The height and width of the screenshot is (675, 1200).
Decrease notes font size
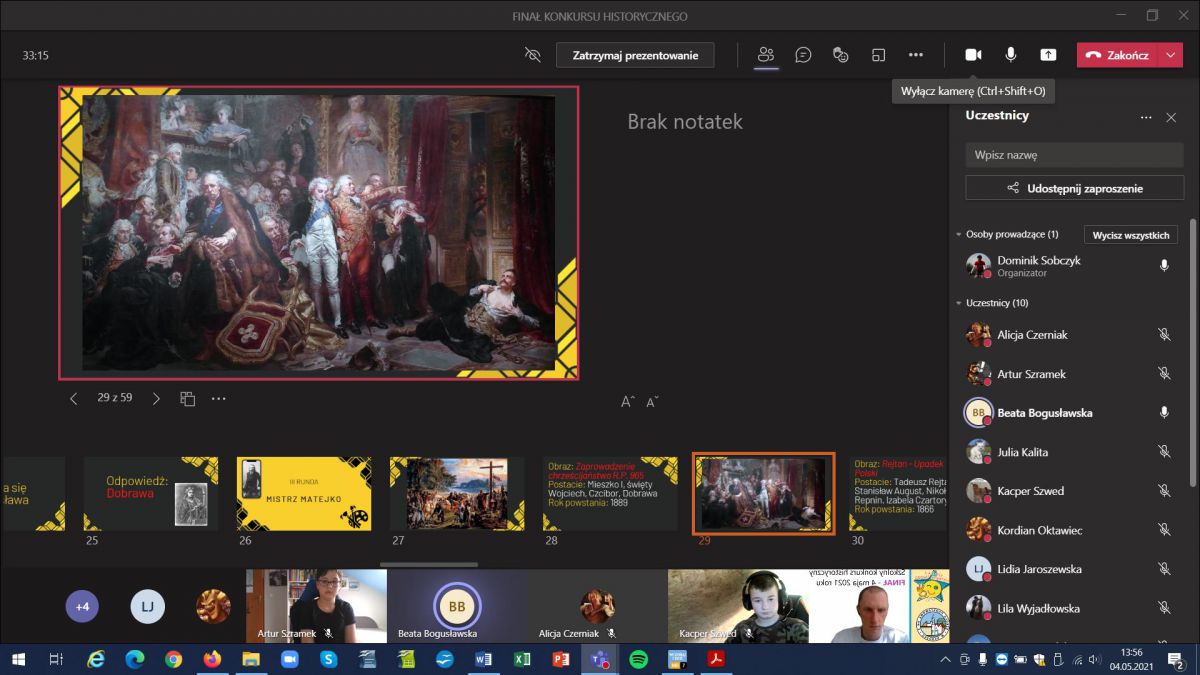[x=653, y=401]
